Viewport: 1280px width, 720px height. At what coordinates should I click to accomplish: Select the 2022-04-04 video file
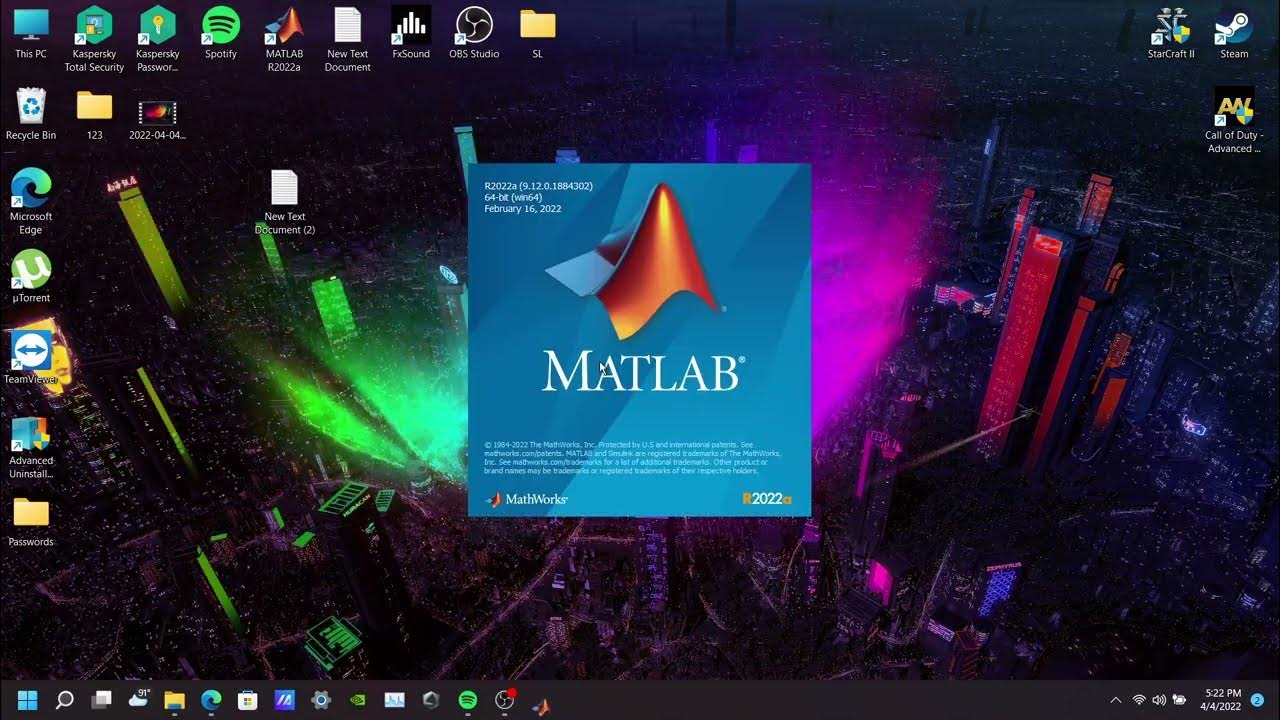[x=157, y=118]
